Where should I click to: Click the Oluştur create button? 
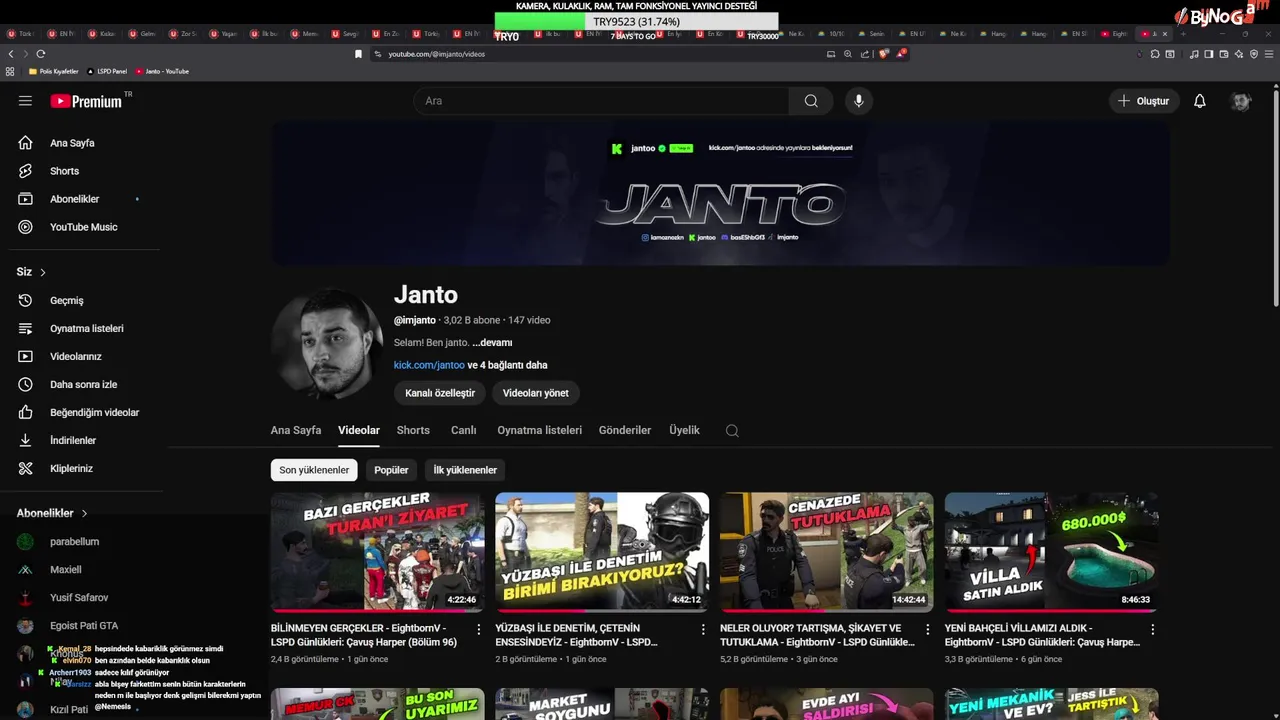coord(1144,101)
